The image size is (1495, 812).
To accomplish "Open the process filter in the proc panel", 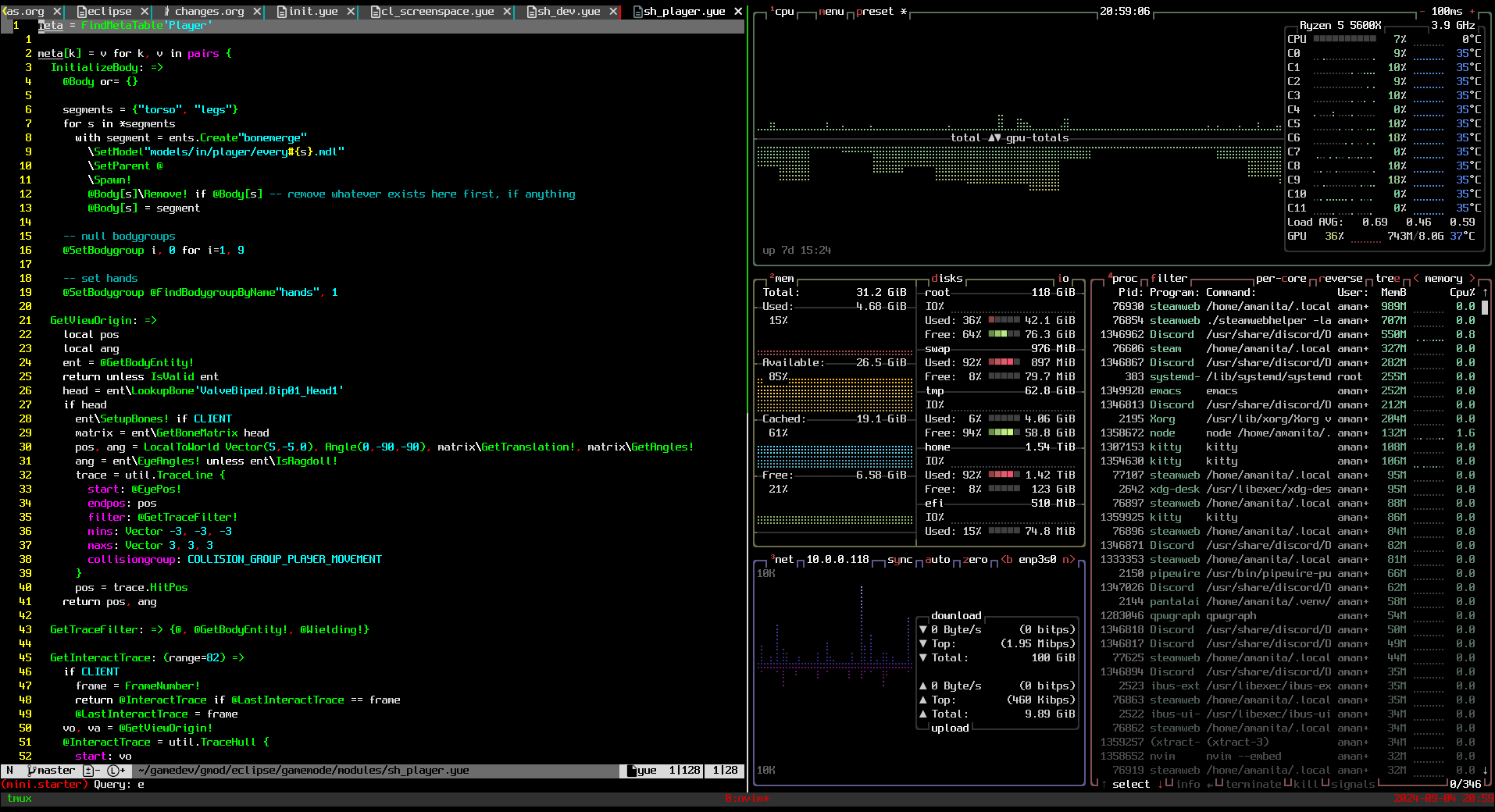I will pyautogui.click(x=1169, y=278).
